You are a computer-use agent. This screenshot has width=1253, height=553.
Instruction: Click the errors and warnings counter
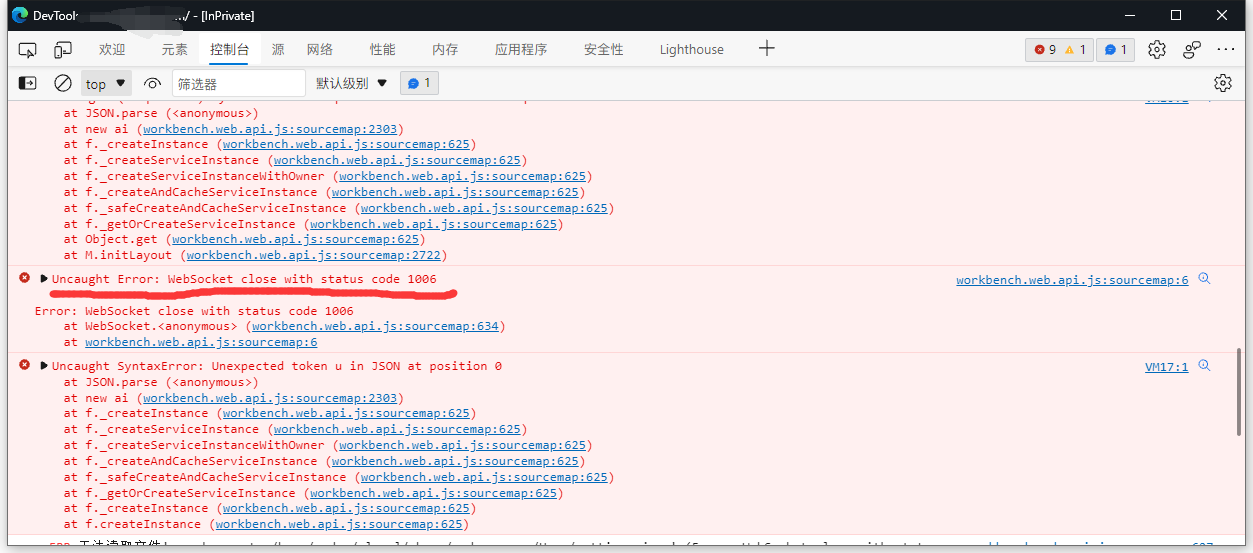[1059, 50]
